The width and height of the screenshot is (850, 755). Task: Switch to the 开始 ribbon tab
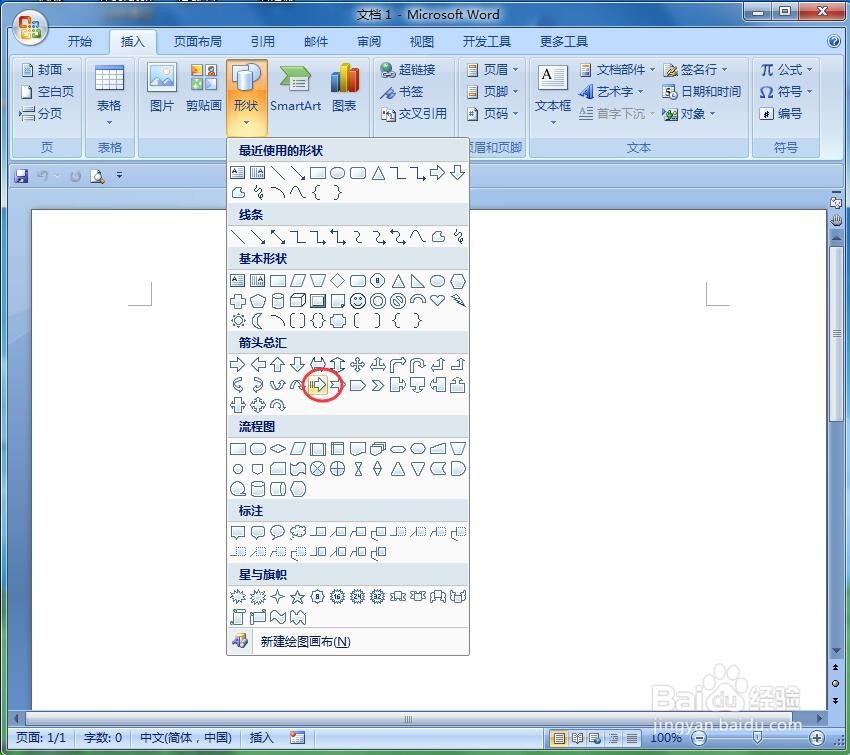(80, 41)
